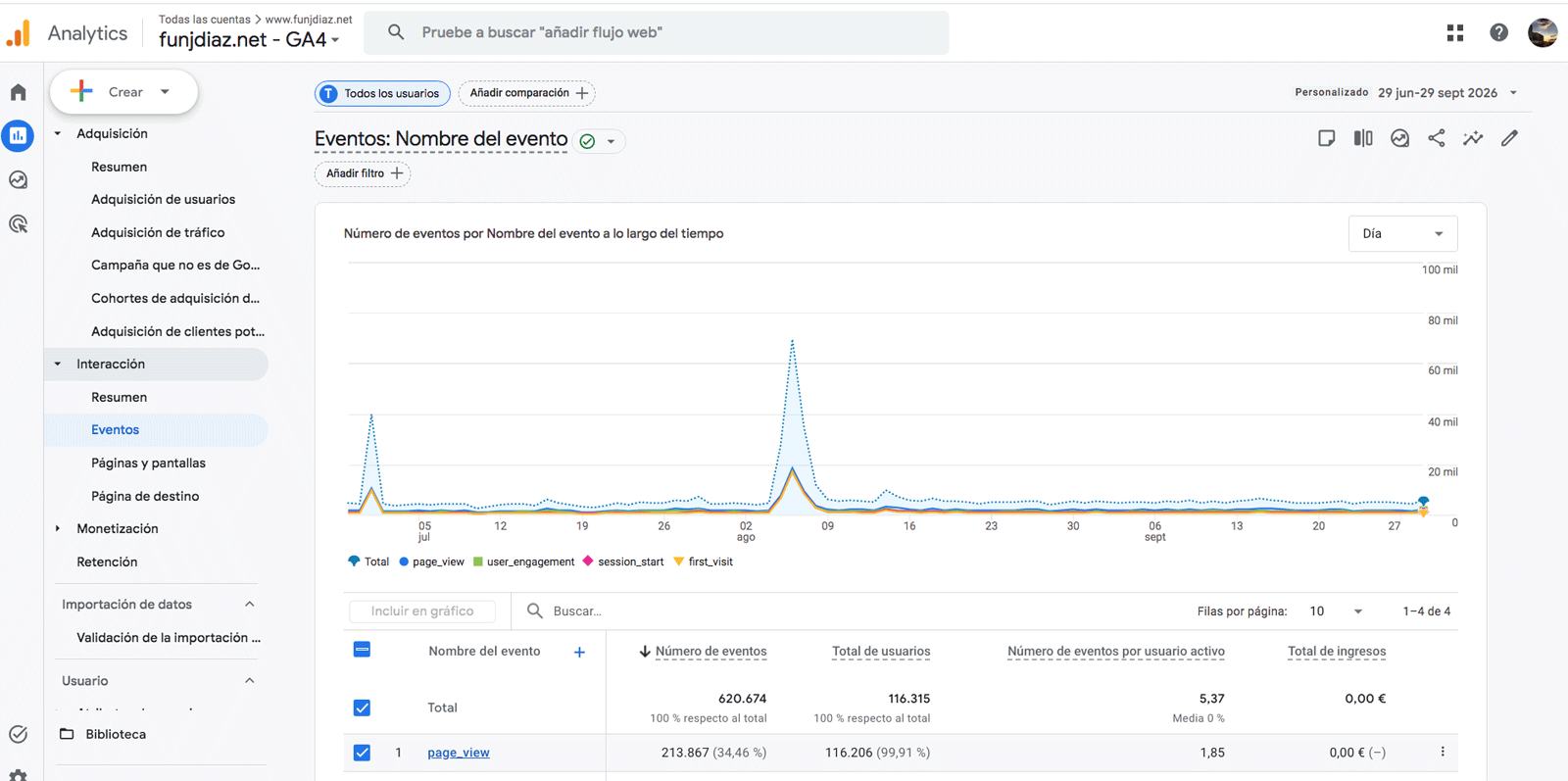
Task: Open the Explore icon in left rail
Action: 19,179
